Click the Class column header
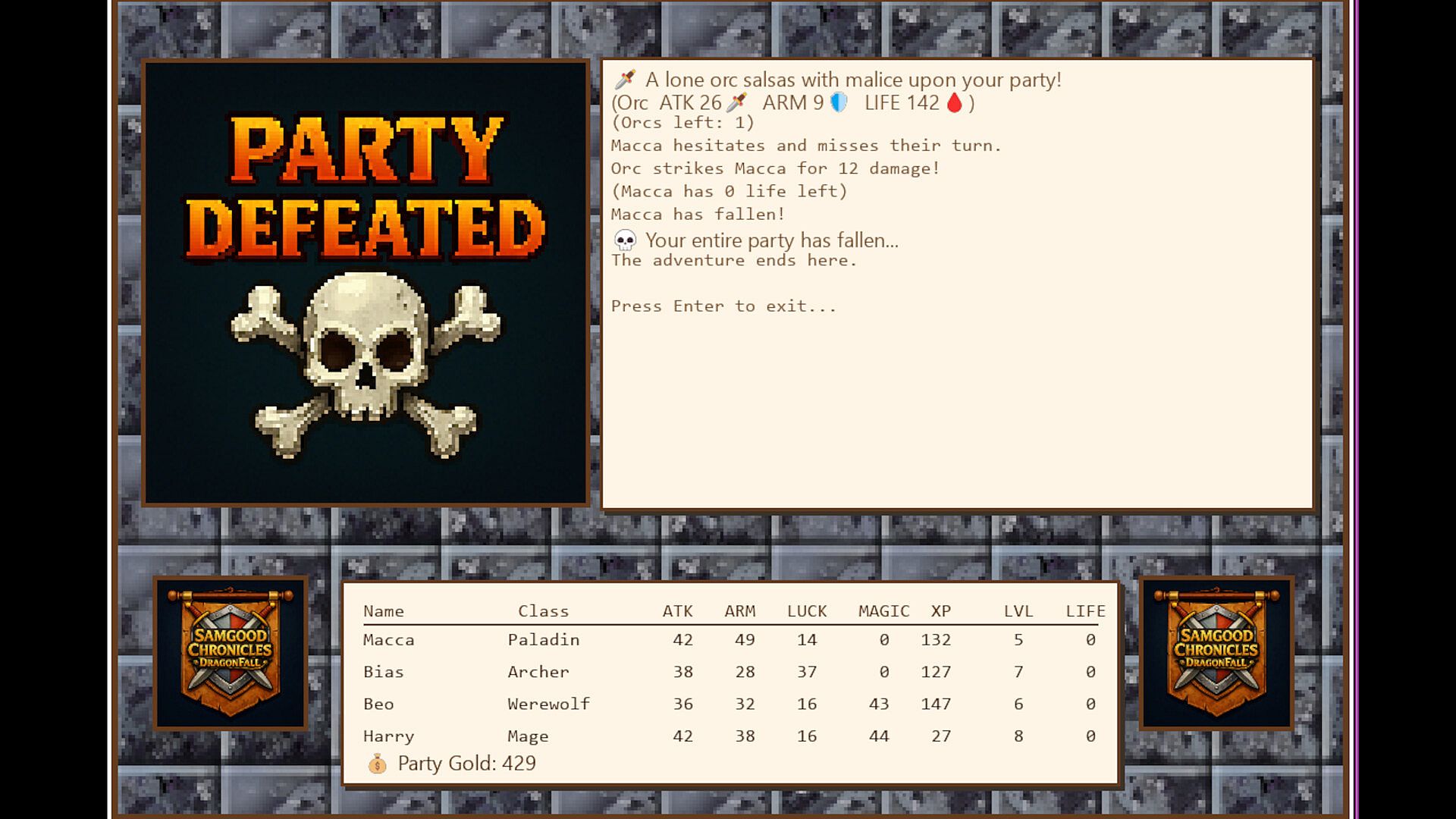Image resolution: width=1456 pixels, height=819 pixels. (x=543, y=611)
